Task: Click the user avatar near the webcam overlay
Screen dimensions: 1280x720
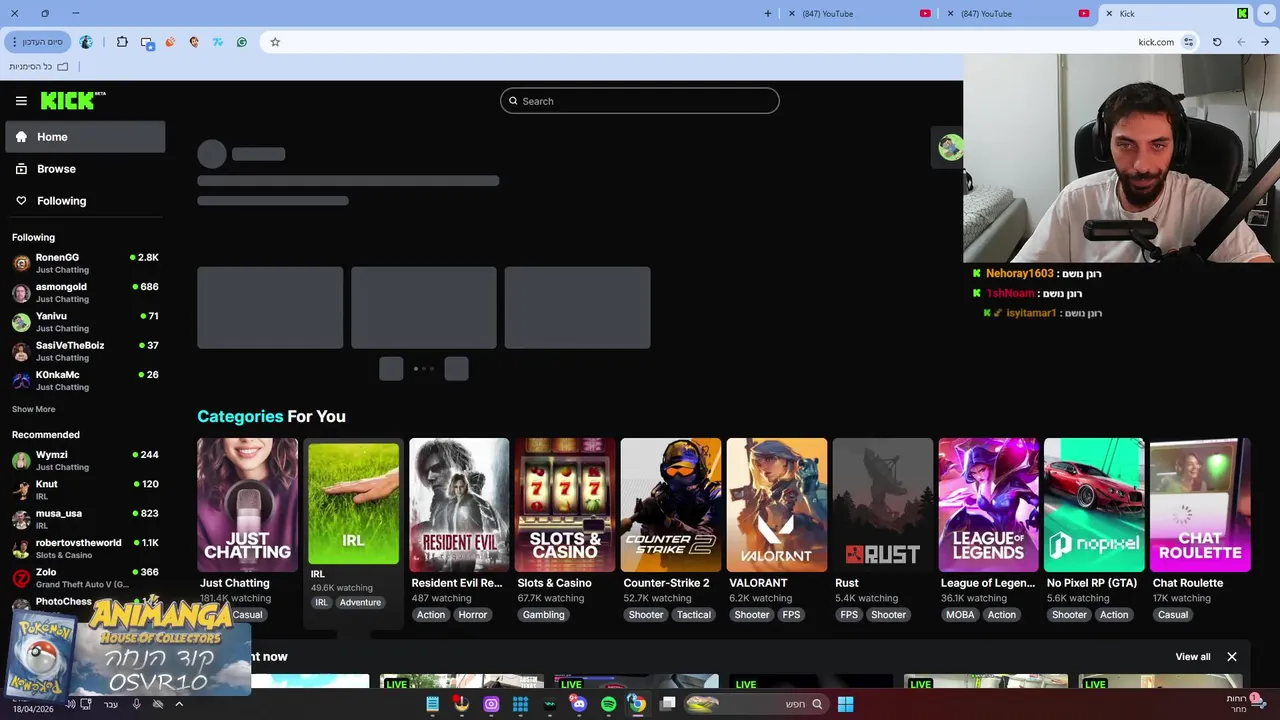Action: point(950,147)
